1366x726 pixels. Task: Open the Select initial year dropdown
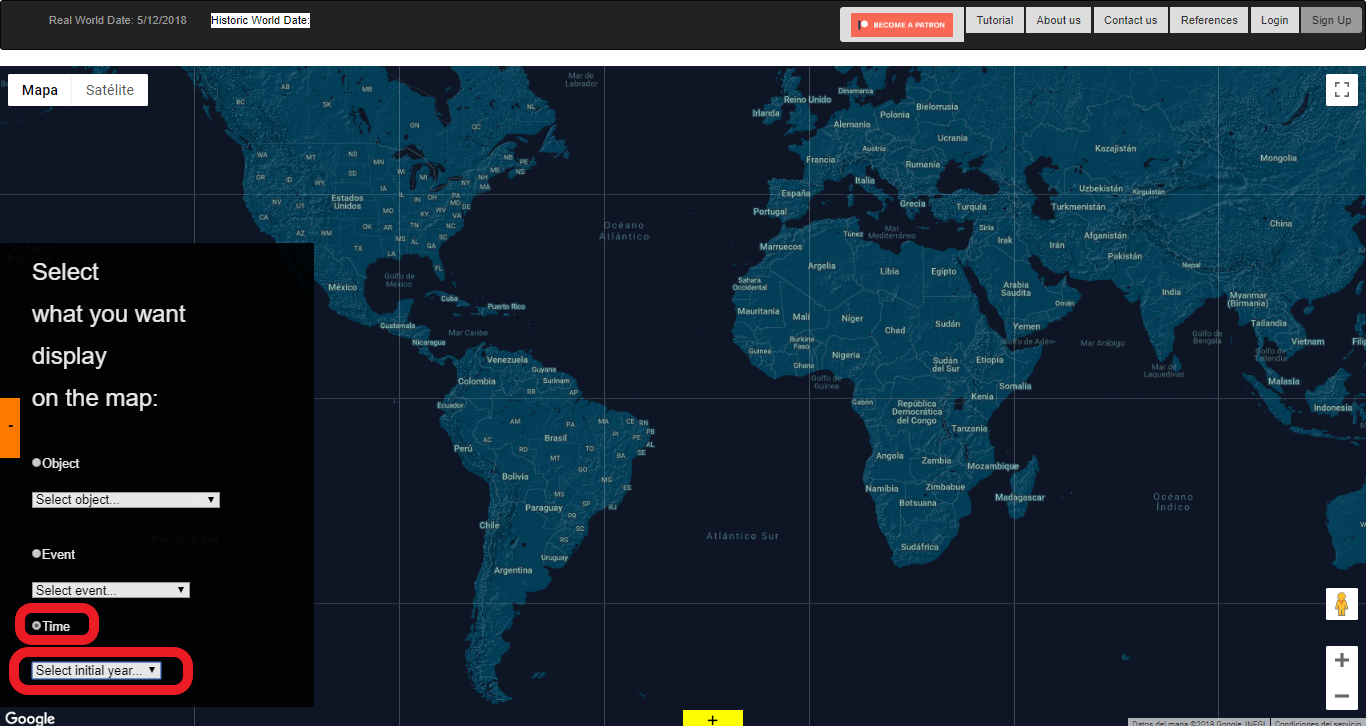(x=96, y=670)
